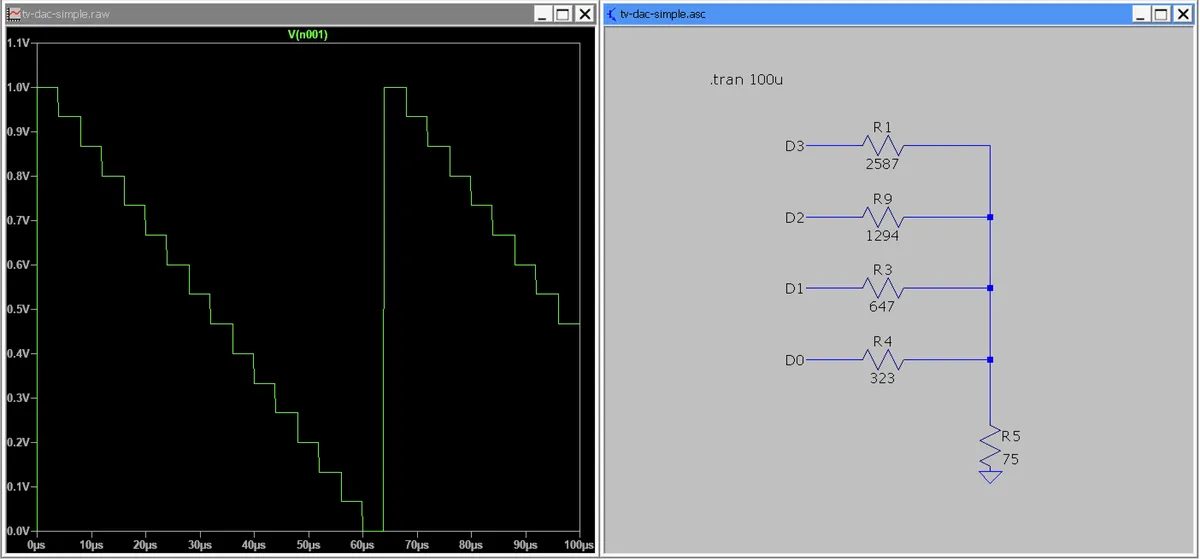Click the D1 net label
The image size is (1200, 559).
(794, 289)
